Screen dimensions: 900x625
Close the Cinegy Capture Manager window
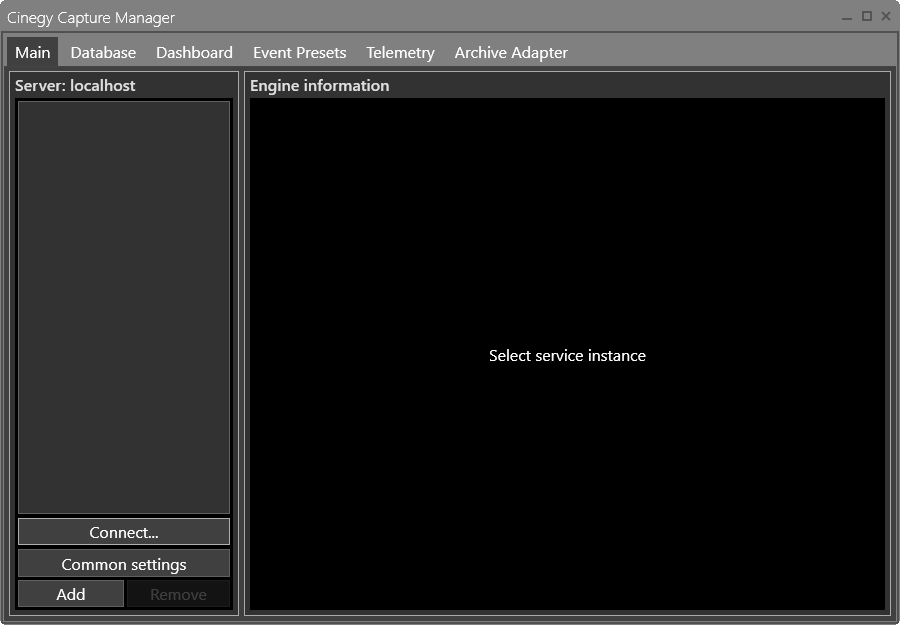pyautogui.click(x=886, y=17)
